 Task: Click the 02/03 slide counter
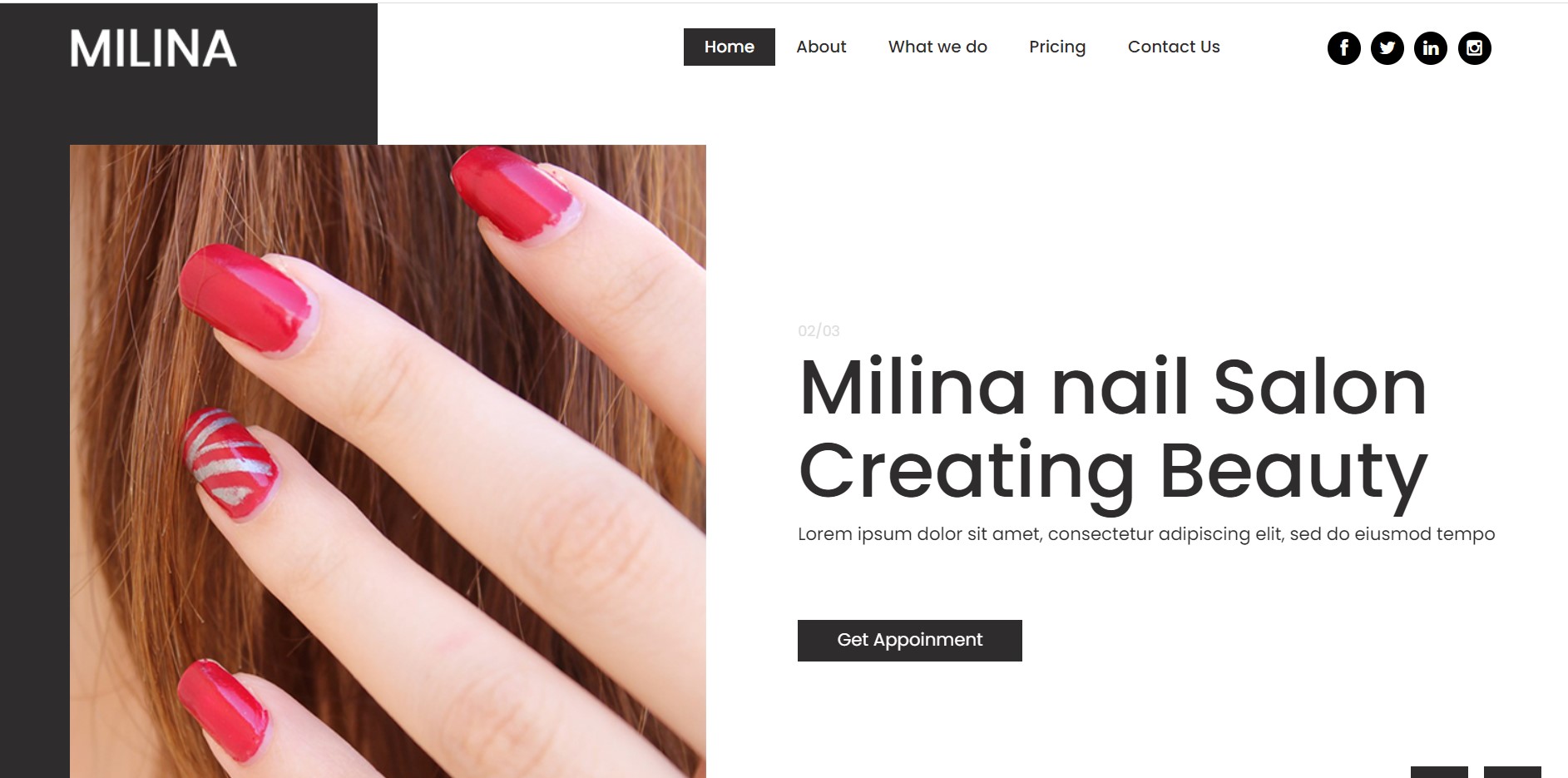[x=819, y=331]
